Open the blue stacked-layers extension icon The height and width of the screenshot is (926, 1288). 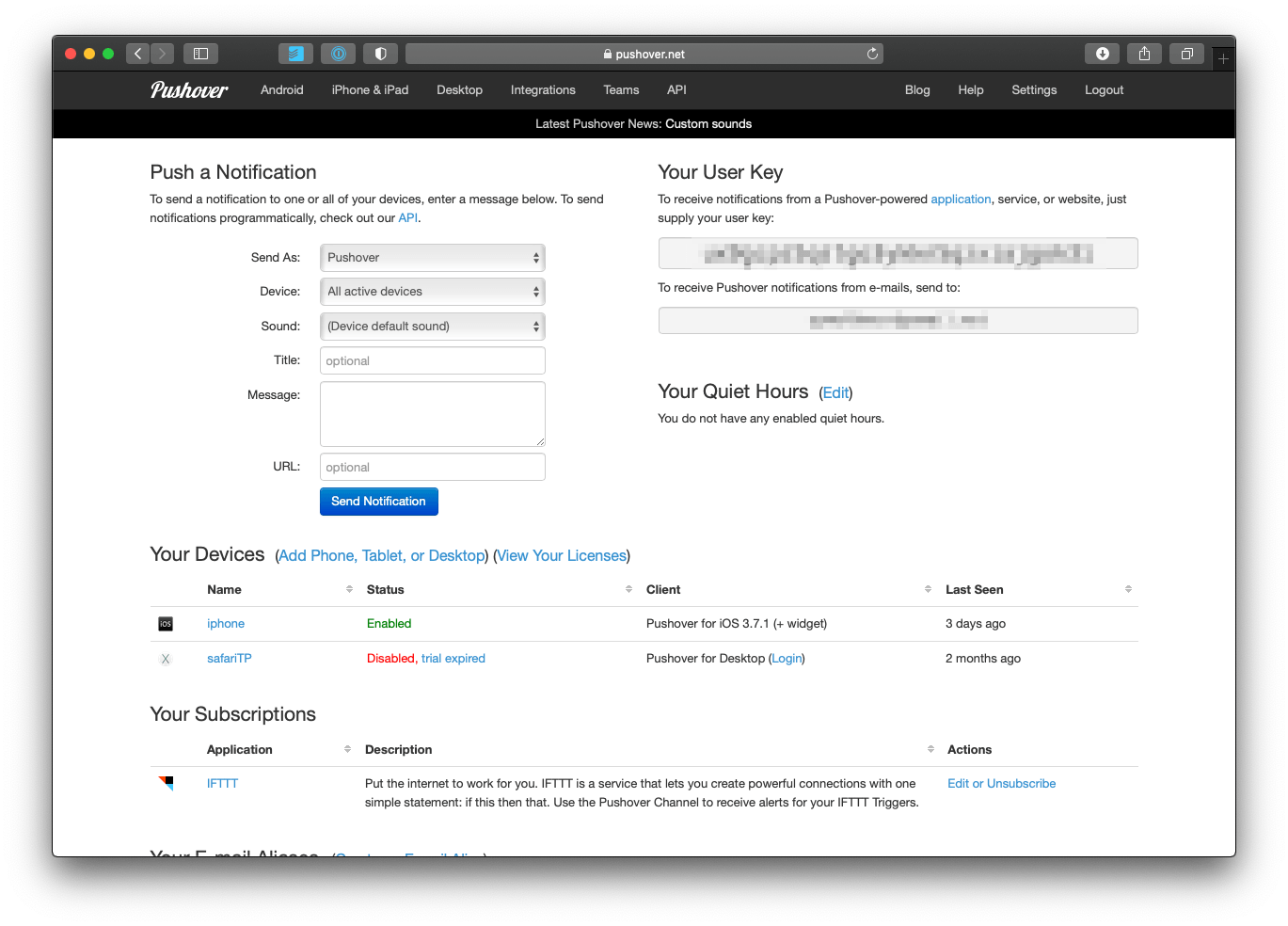295,54
